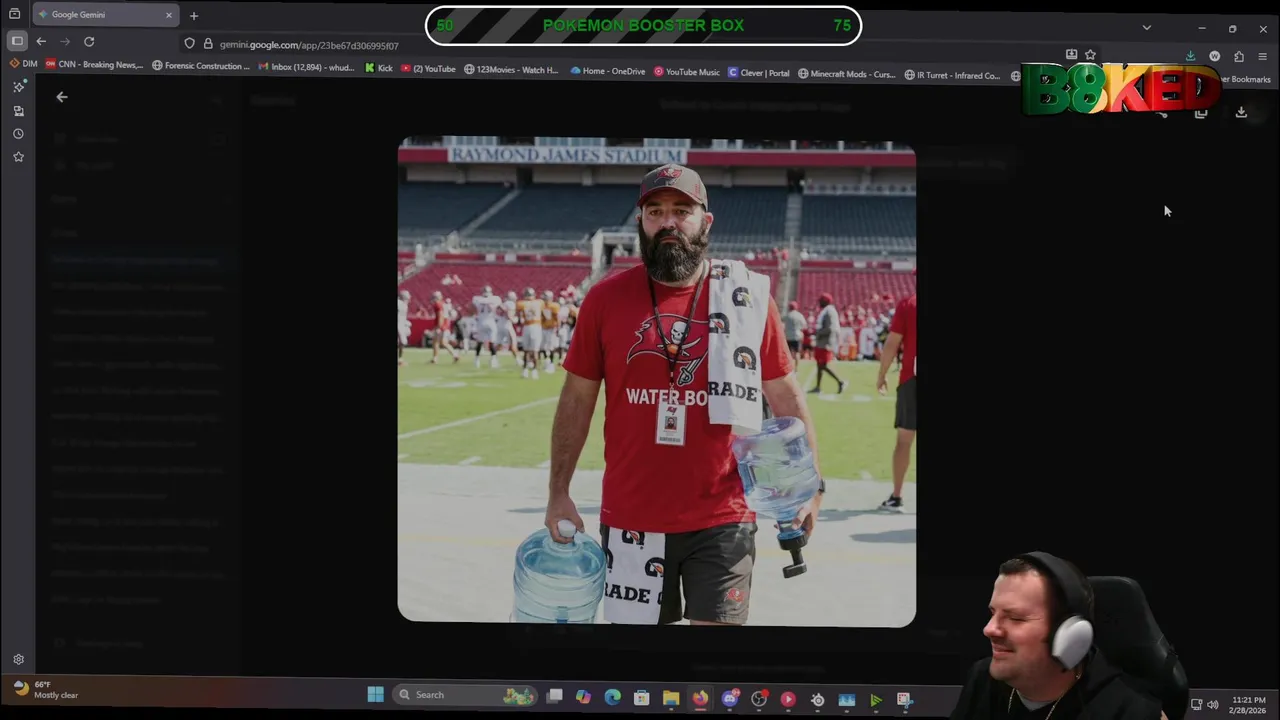Open synced tabs sidebar icon
The width and height of the screenshot is (1280, 720).
tap(18, 111)
